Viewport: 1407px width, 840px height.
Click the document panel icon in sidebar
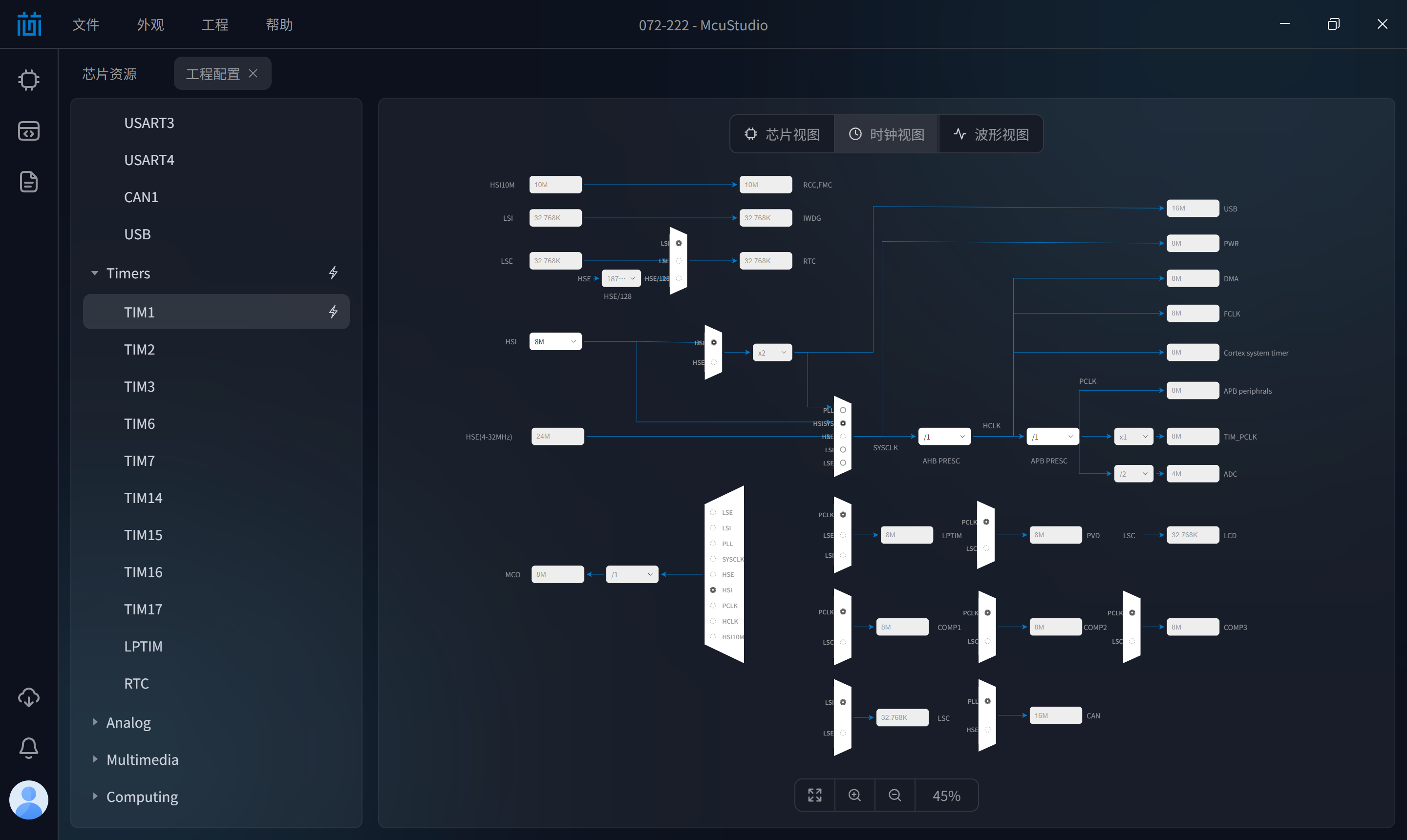point(28,182)
